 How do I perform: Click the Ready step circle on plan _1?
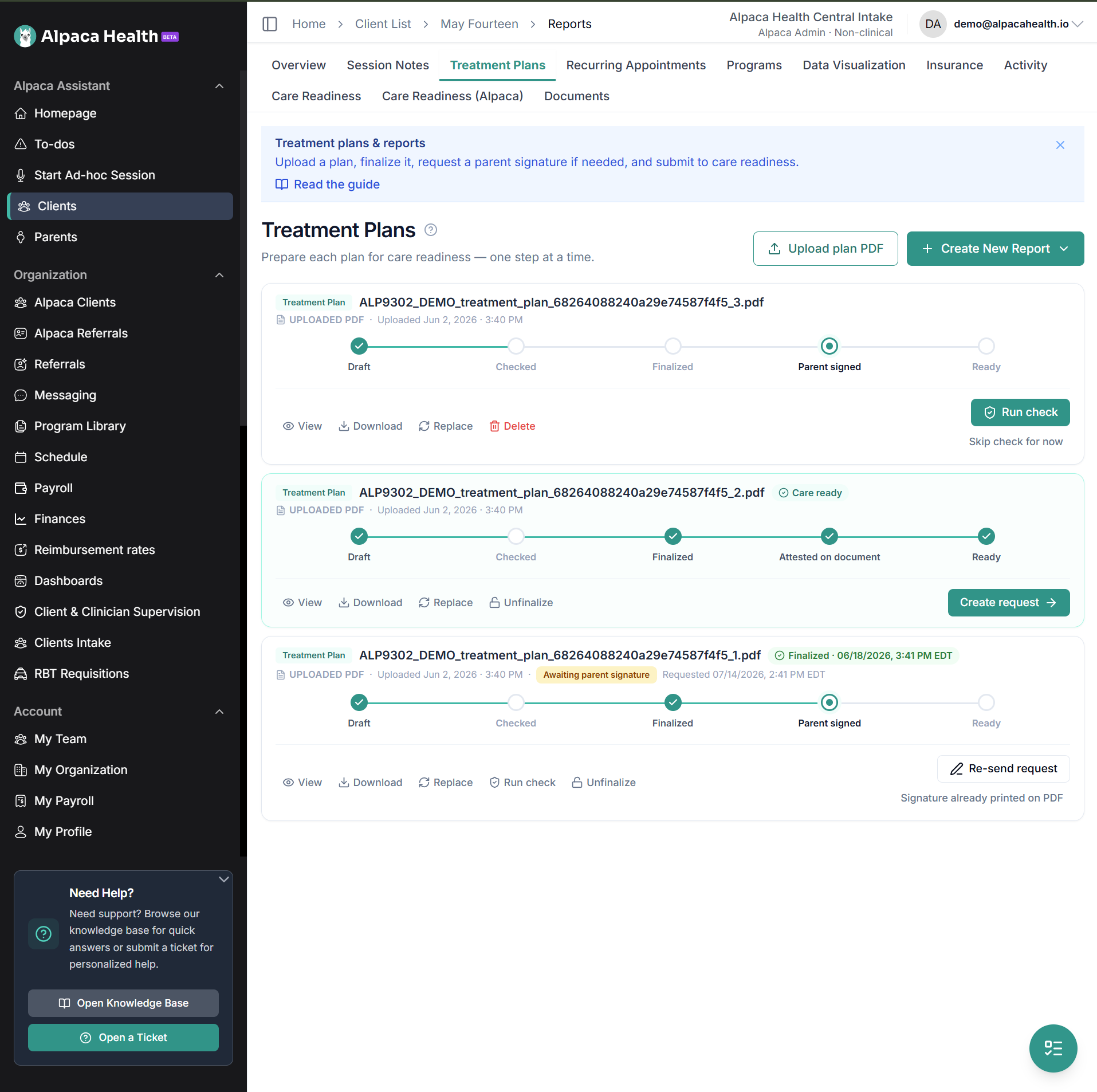(x=986, y=702)
